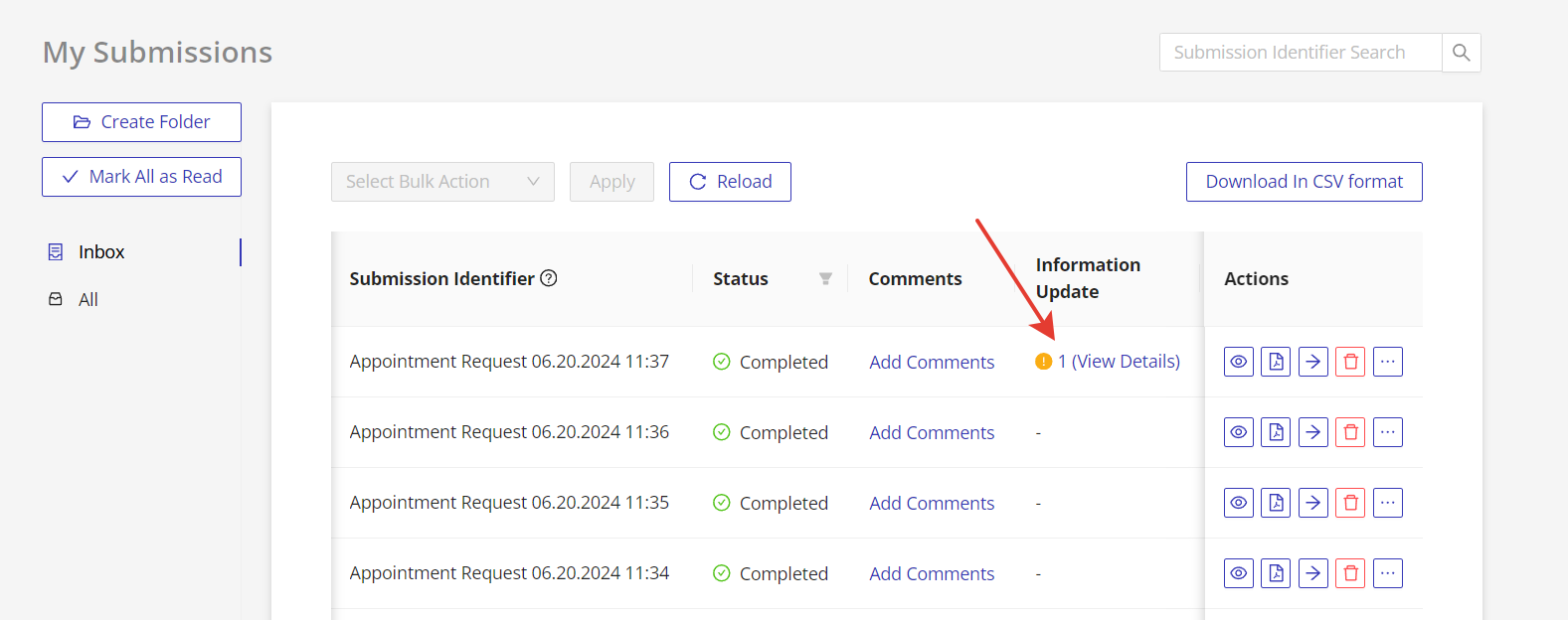
Task: Open more actions for 11:37 submission
Action: coord(1387,362)
